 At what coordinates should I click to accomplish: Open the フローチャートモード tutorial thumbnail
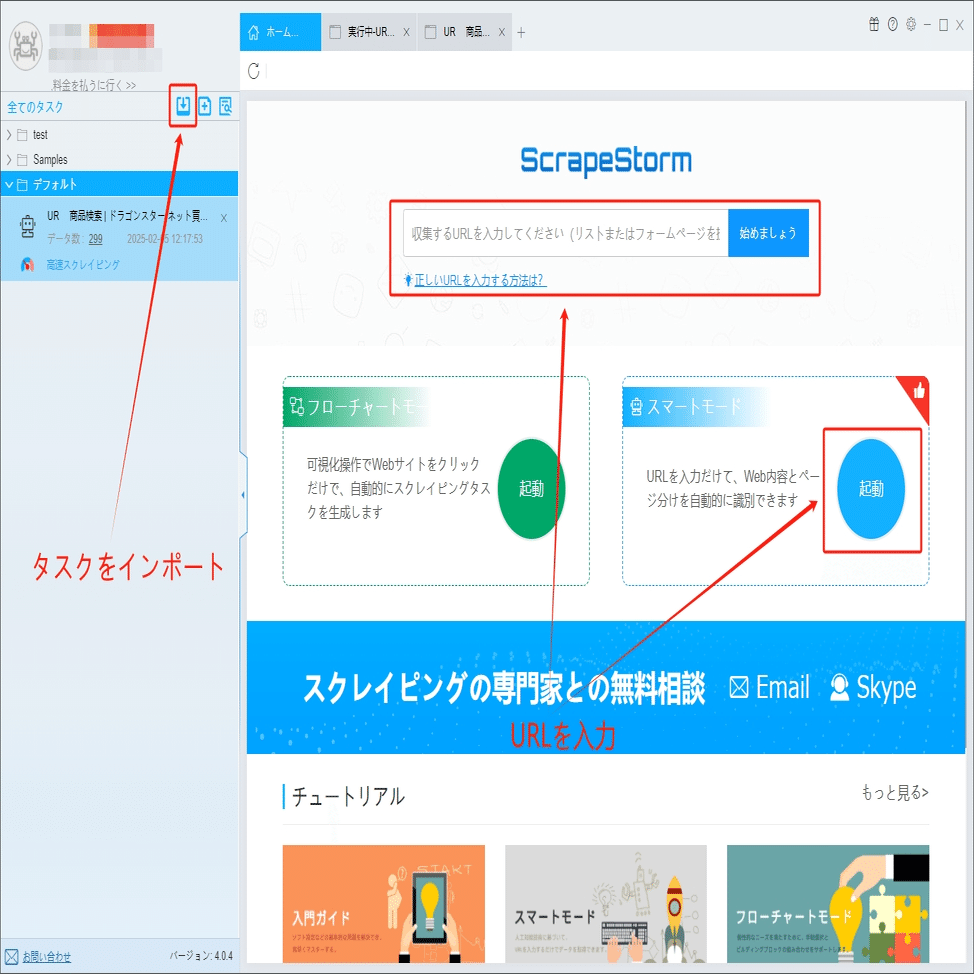828,904
